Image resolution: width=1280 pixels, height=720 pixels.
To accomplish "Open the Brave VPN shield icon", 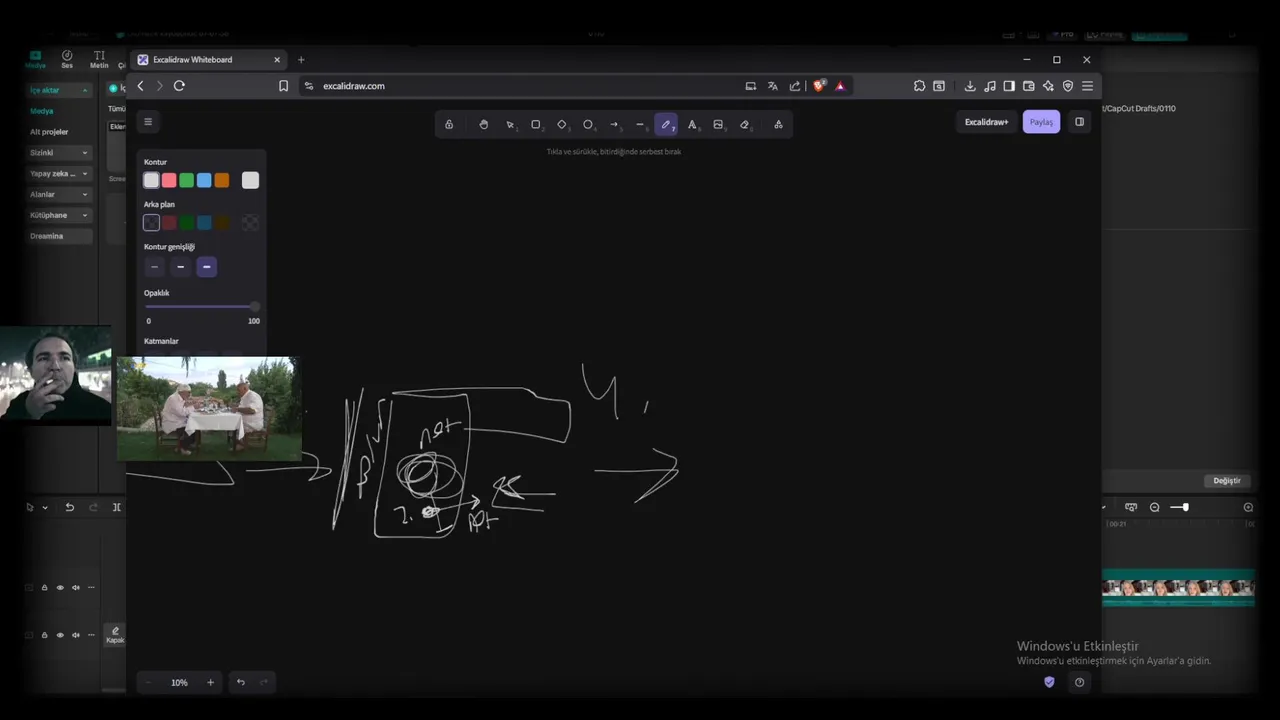I will [x=1068, y=86].
